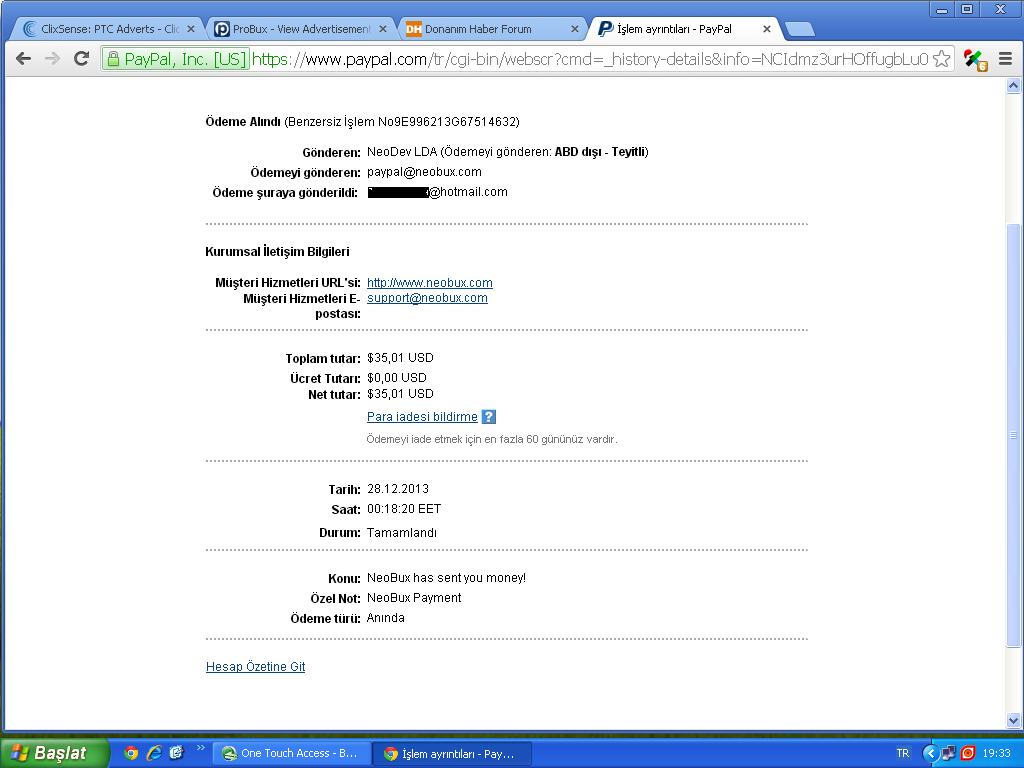Click the Kurumsal İletişim Bilgileri heading
The image size is (1024, 768).
tap(277, 251)
